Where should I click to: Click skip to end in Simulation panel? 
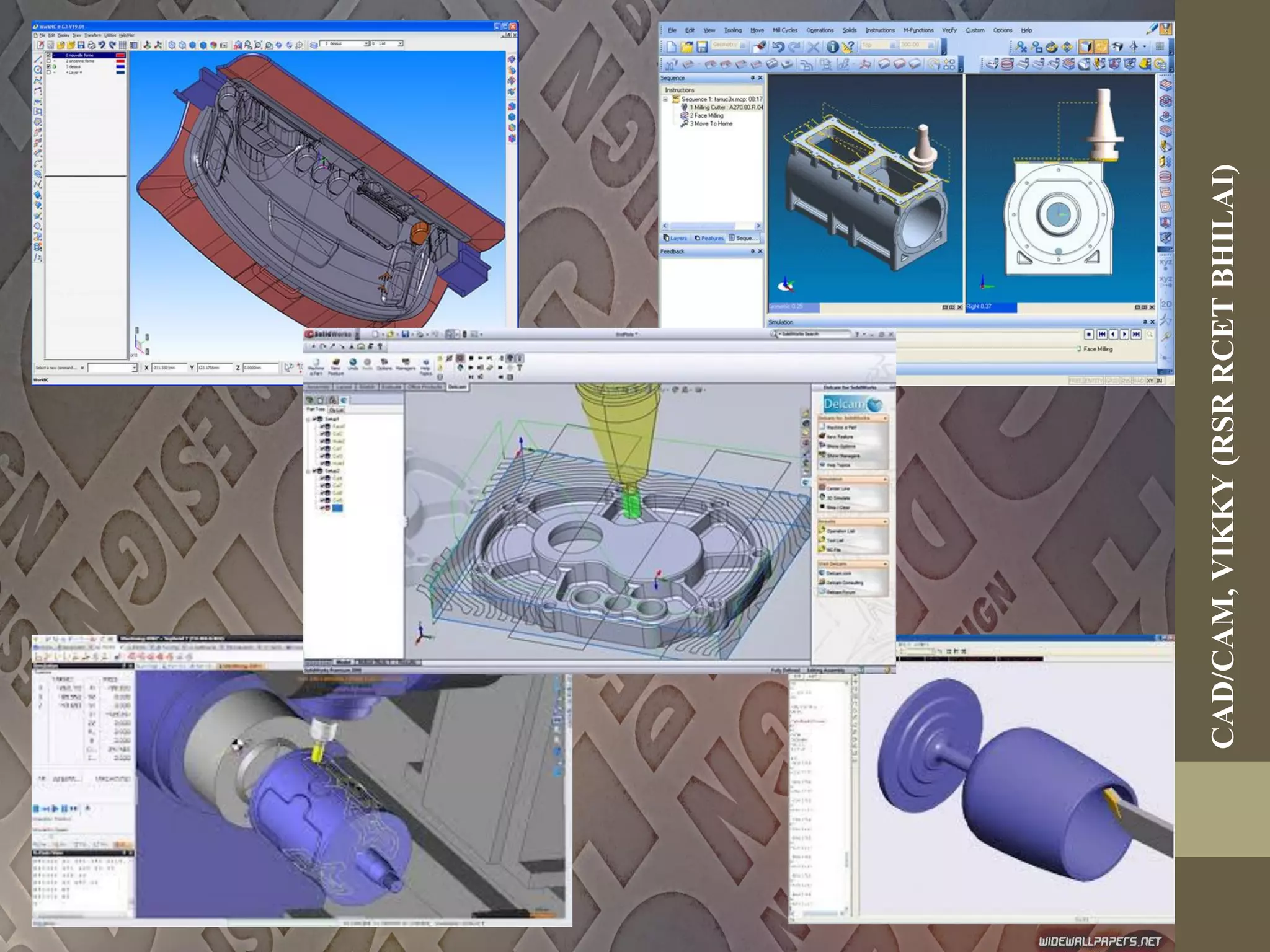1136,335
